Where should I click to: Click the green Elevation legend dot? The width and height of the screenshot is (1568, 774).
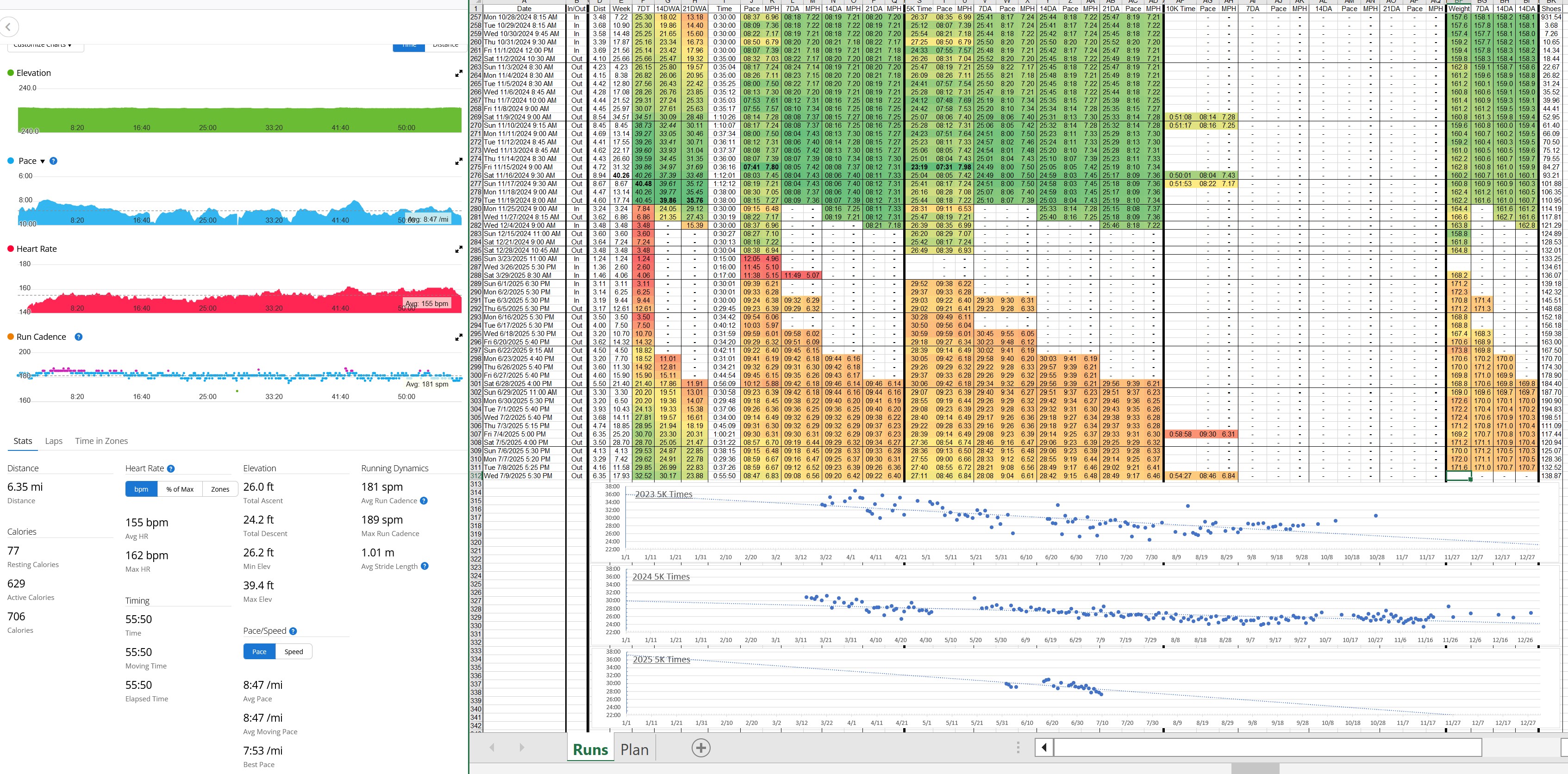(10, 73)
